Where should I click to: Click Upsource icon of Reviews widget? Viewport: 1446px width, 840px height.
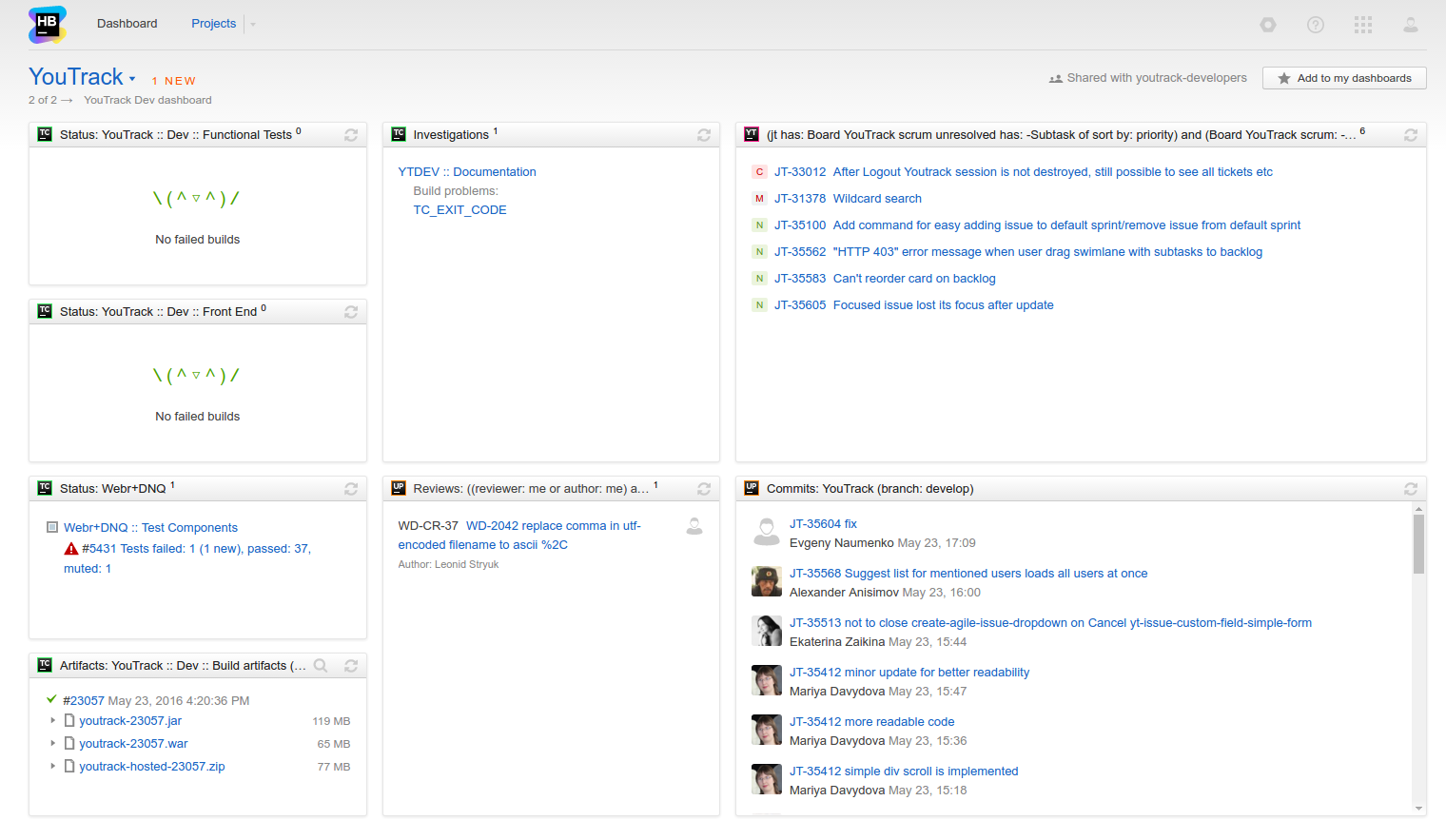[399, 488]
